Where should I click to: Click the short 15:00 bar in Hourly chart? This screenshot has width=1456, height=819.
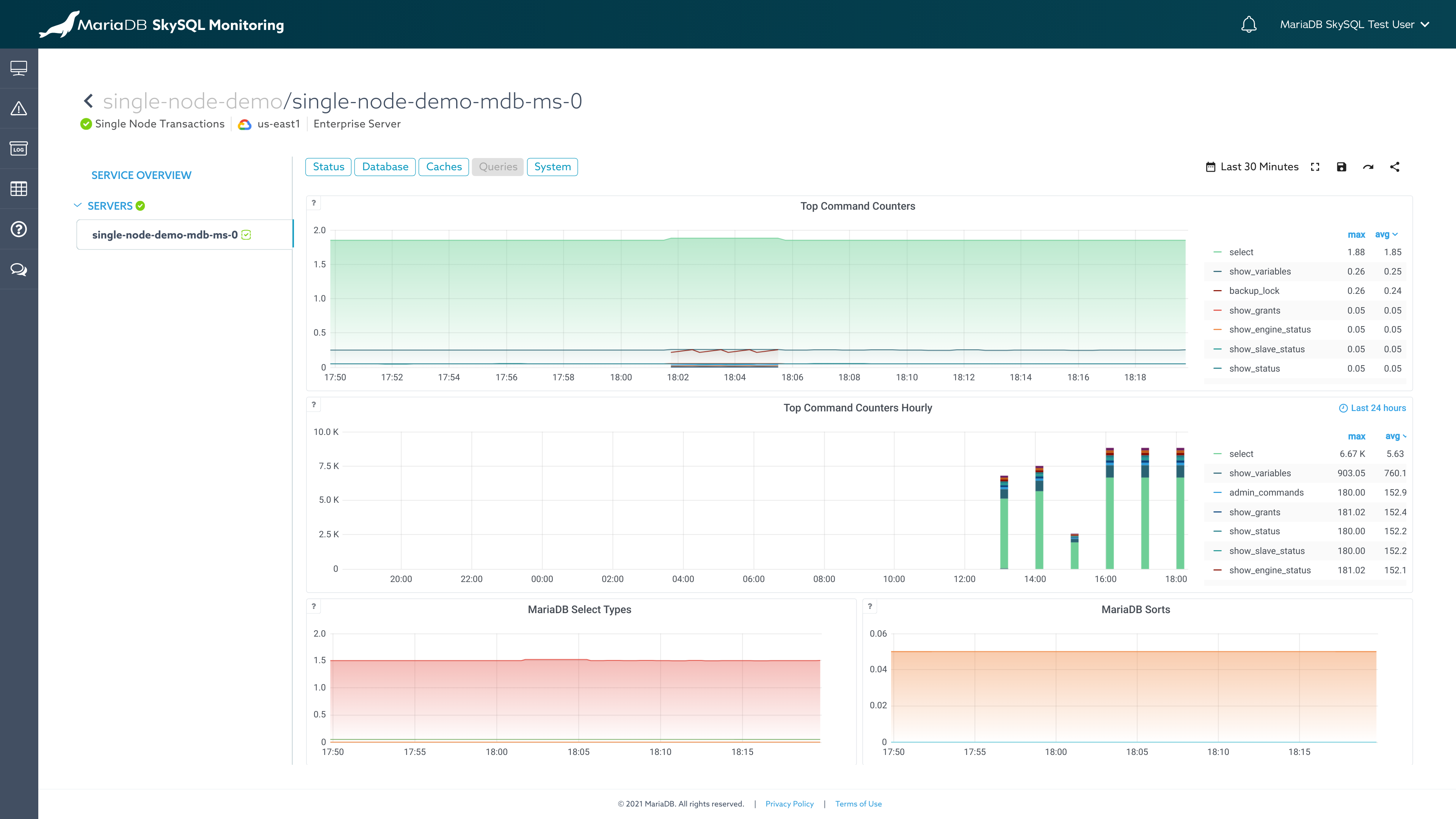tap(1075, 551)
